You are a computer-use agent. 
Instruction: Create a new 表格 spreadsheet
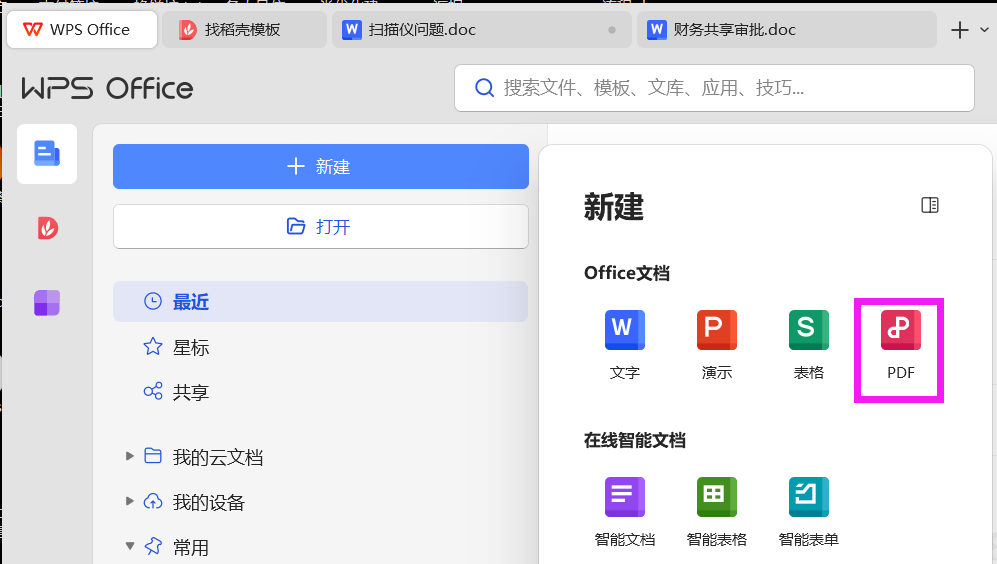[808, 345]
